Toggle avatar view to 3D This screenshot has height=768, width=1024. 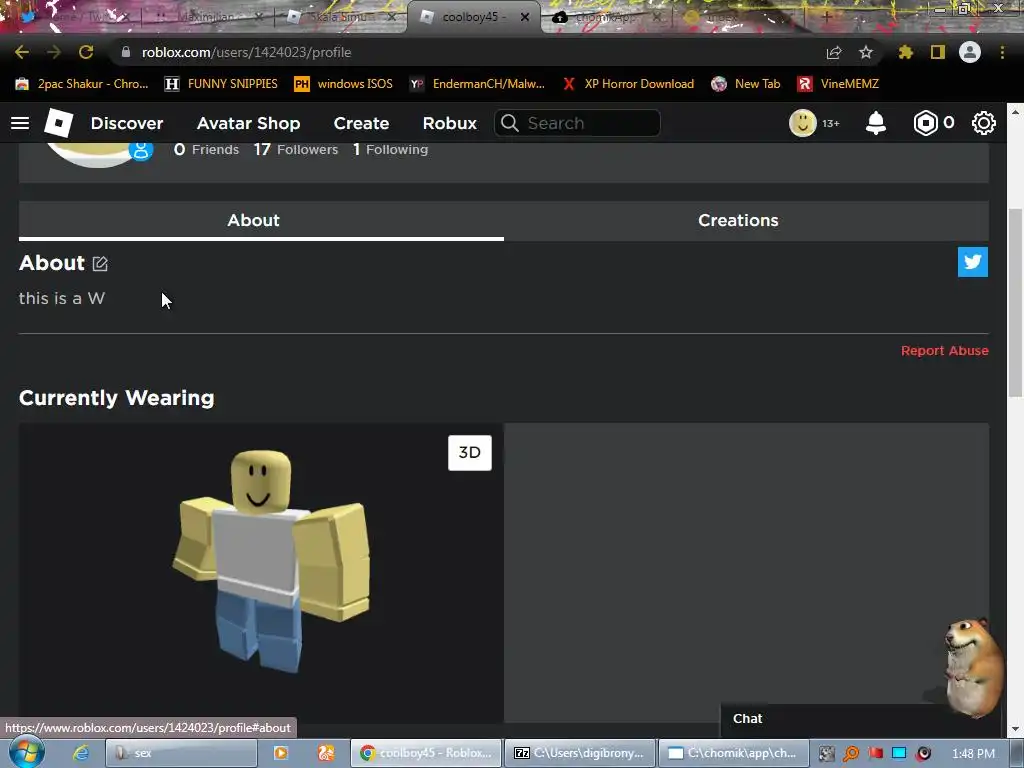pos(470,453)
